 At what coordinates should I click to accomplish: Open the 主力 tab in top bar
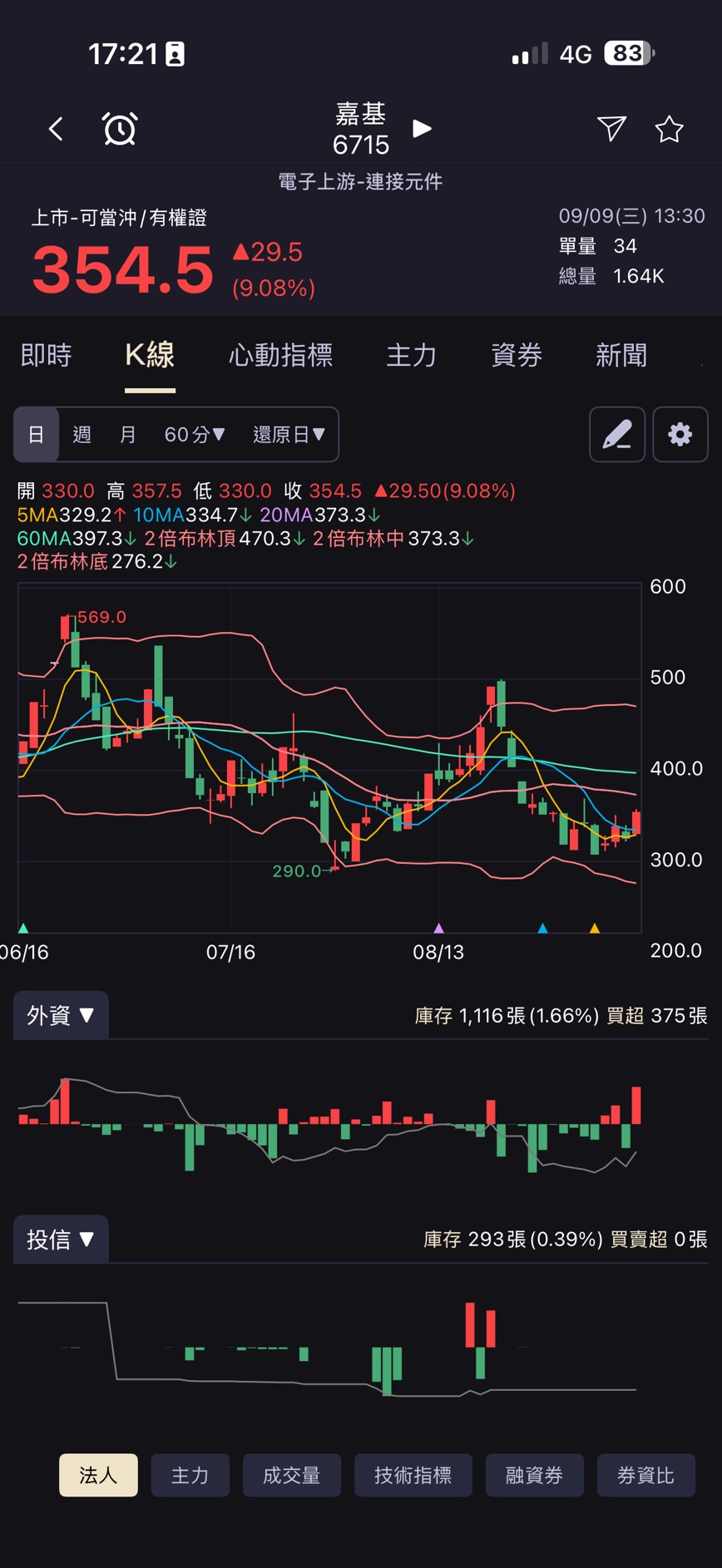coord(412,355)
